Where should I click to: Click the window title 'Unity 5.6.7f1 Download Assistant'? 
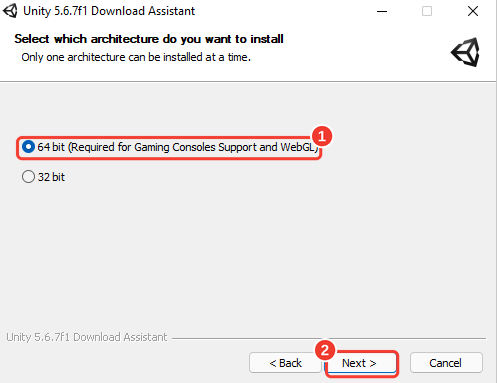[109, 11]
